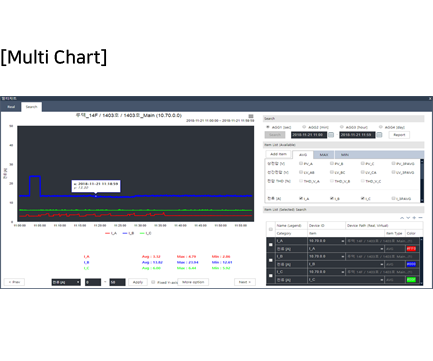Open the blue color swatch for I_B
The height and width of the screenshot is (361, 433).
point(411,264)
